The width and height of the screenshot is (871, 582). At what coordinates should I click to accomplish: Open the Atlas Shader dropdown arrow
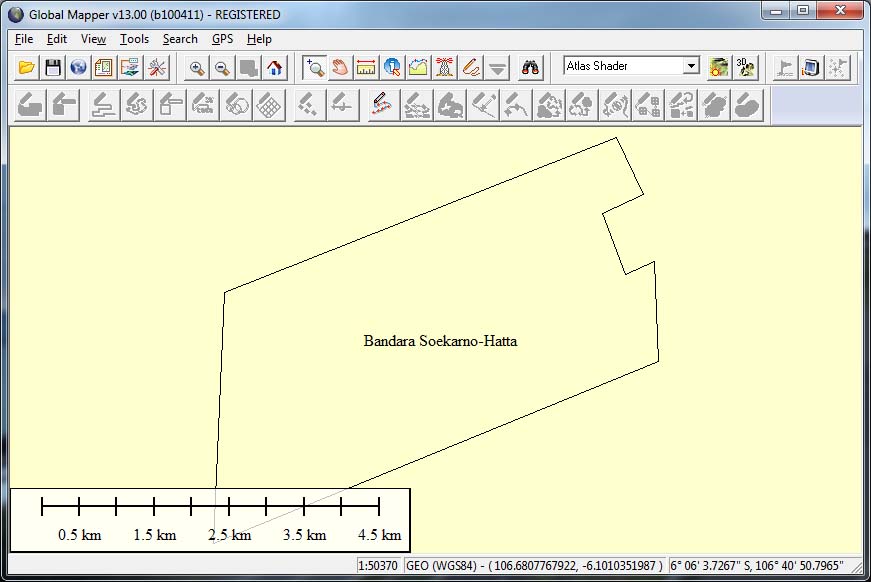(690, 66)
